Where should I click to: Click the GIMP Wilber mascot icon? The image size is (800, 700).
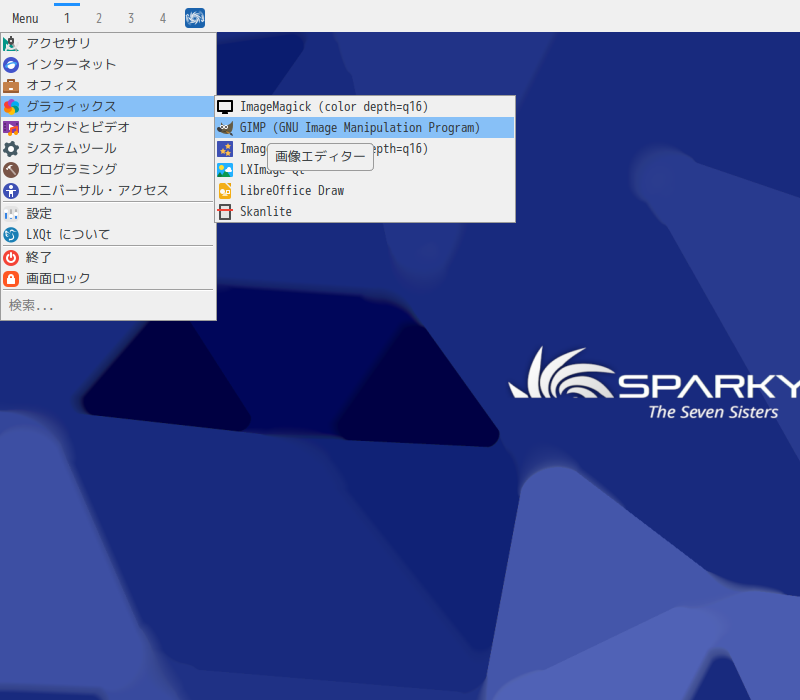225,128
